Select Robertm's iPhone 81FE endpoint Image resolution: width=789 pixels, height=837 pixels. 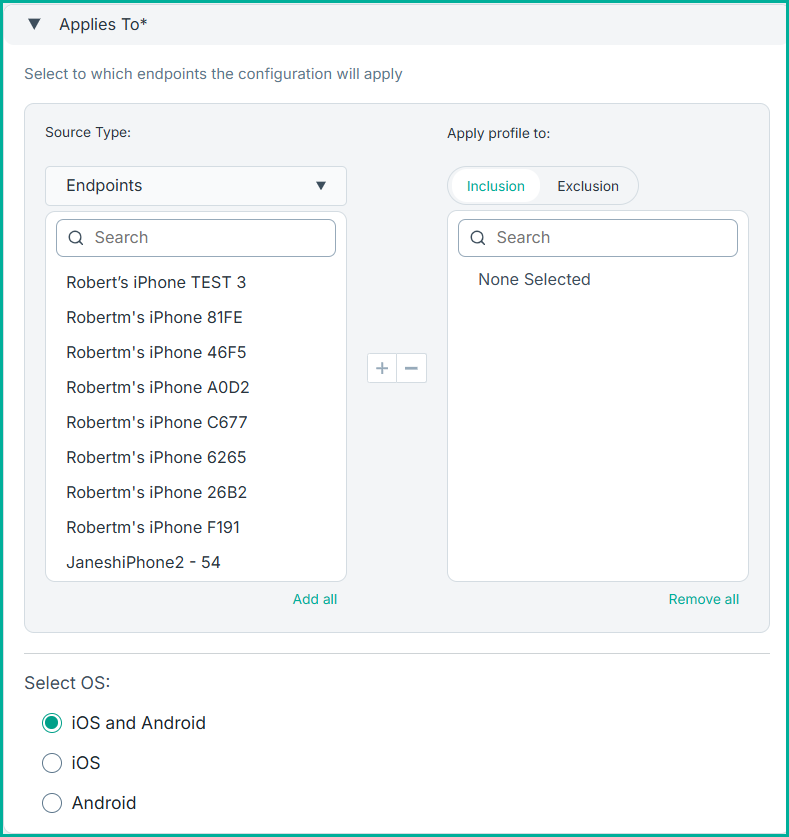pos(154,317)
